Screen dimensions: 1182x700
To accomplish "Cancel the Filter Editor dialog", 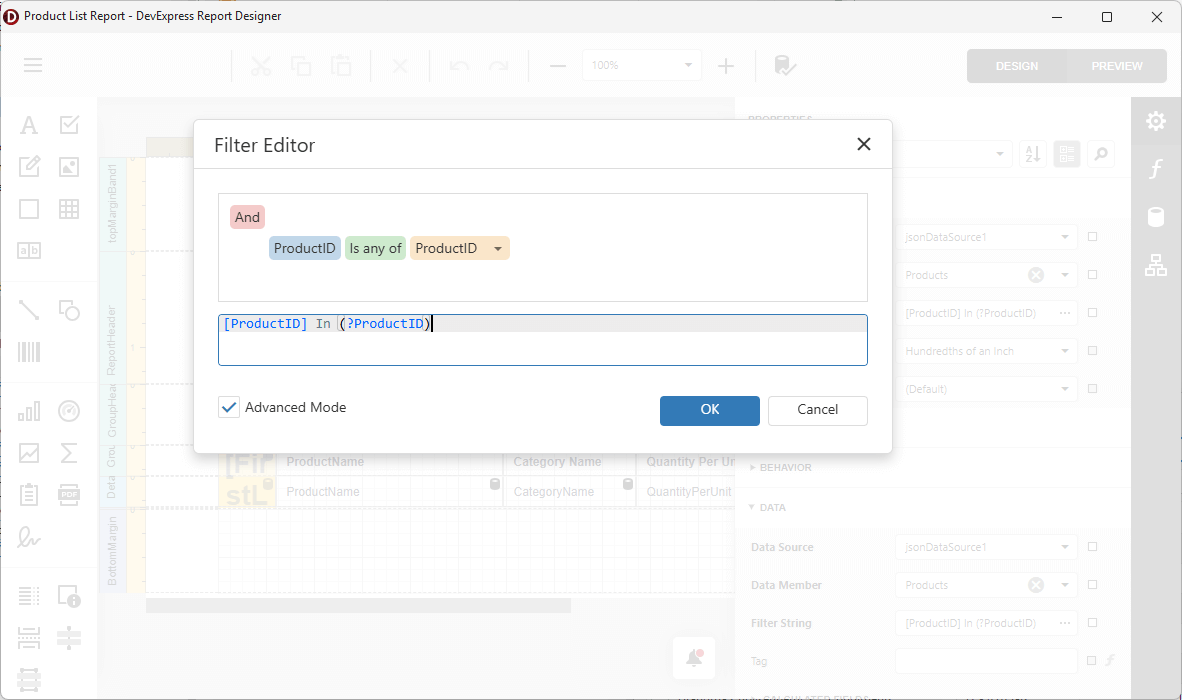I will pos(817,410).
